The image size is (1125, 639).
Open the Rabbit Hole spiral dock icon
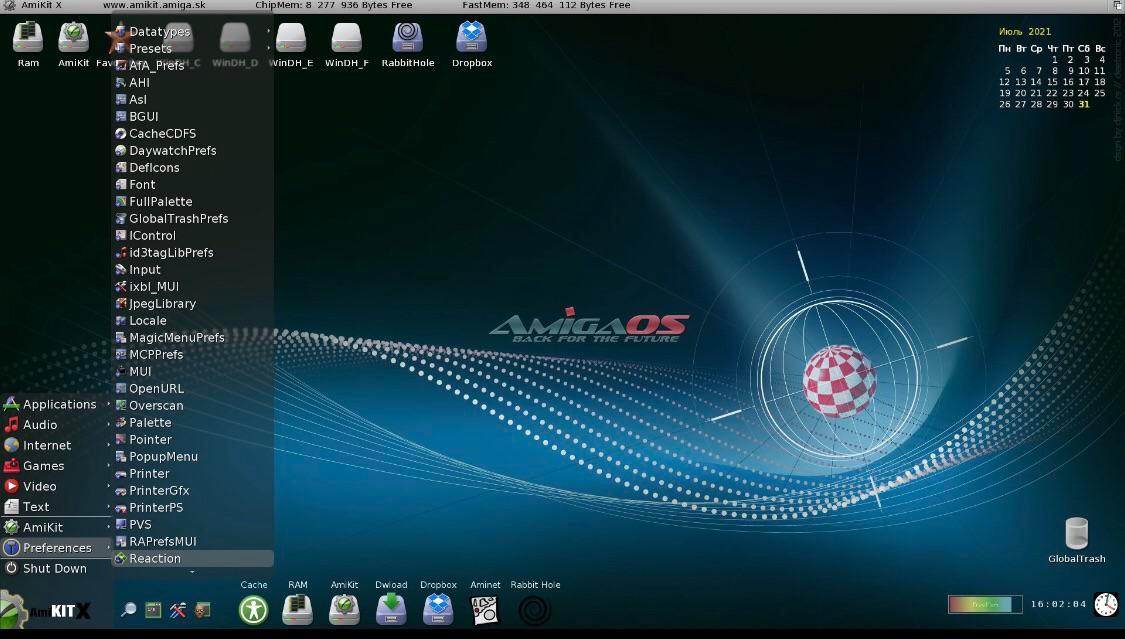(535, 609)
